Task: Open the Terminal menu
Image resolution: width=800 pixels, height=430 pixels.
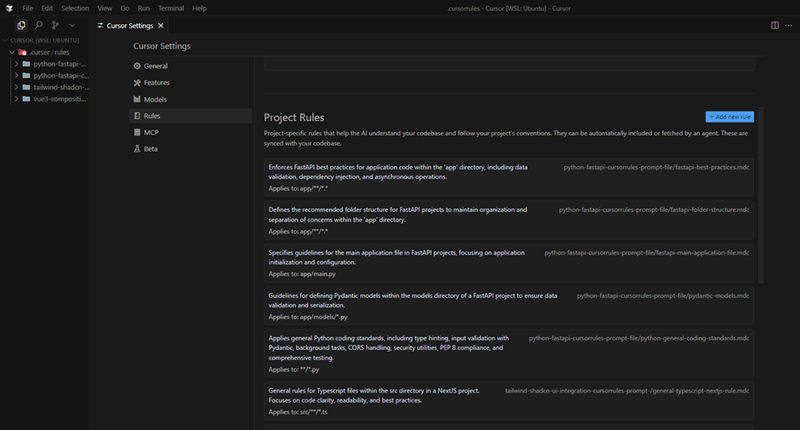Action: [x=171, y=8]
